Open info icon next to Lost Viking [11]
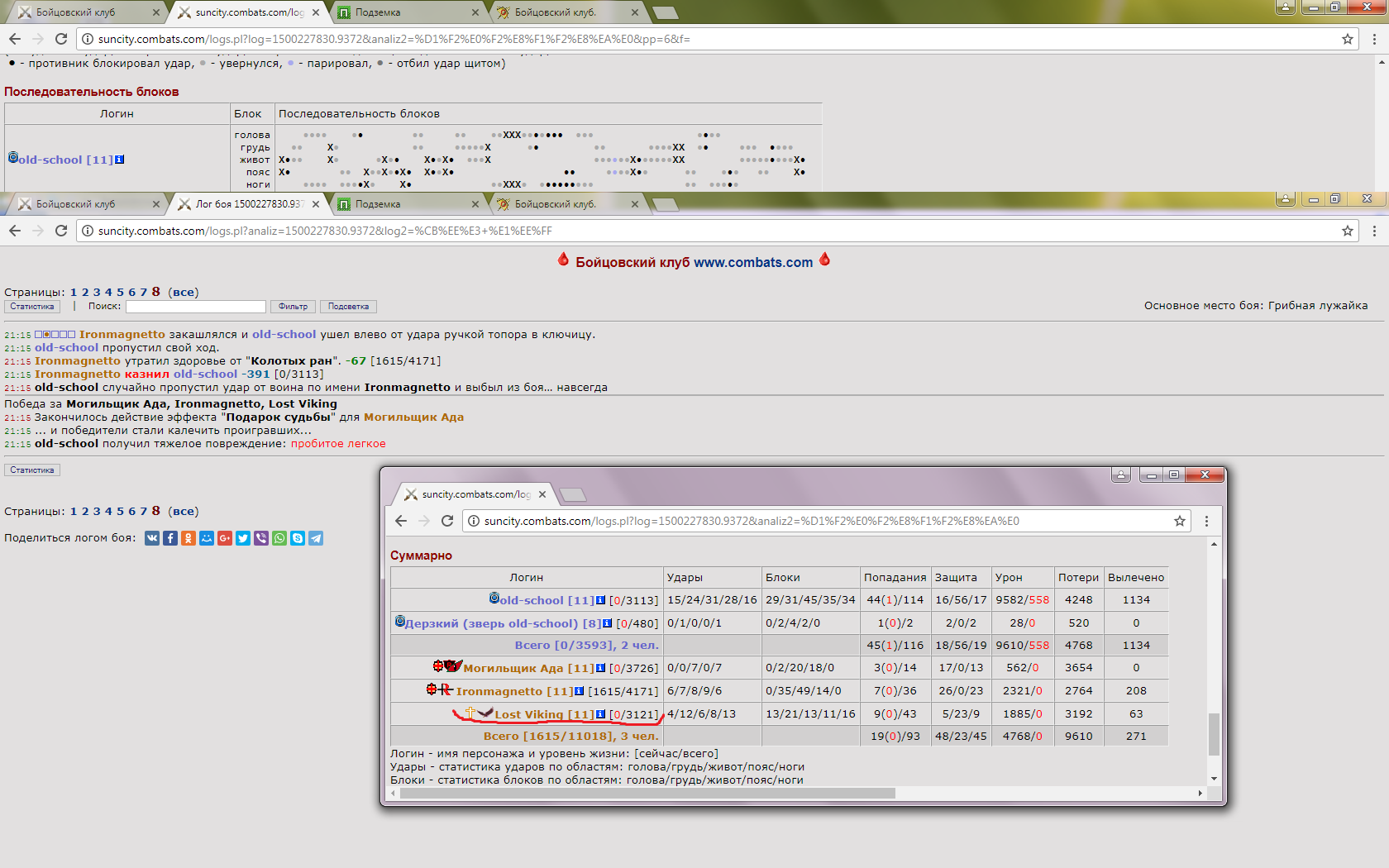 click(601, 714)
